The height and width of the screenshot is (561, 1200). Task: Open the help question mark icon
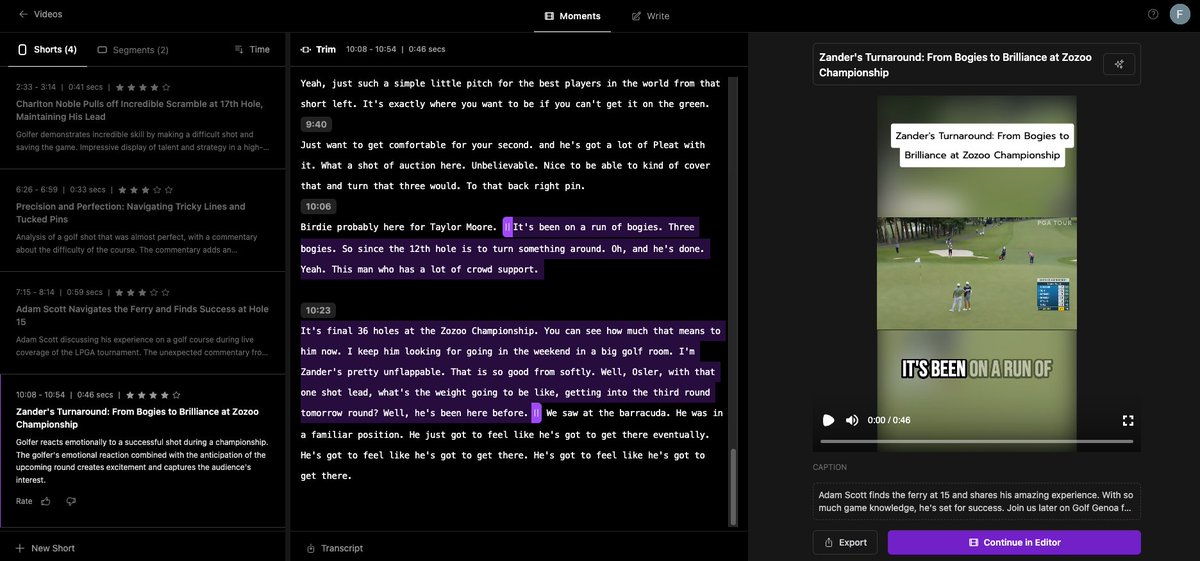1153,14
